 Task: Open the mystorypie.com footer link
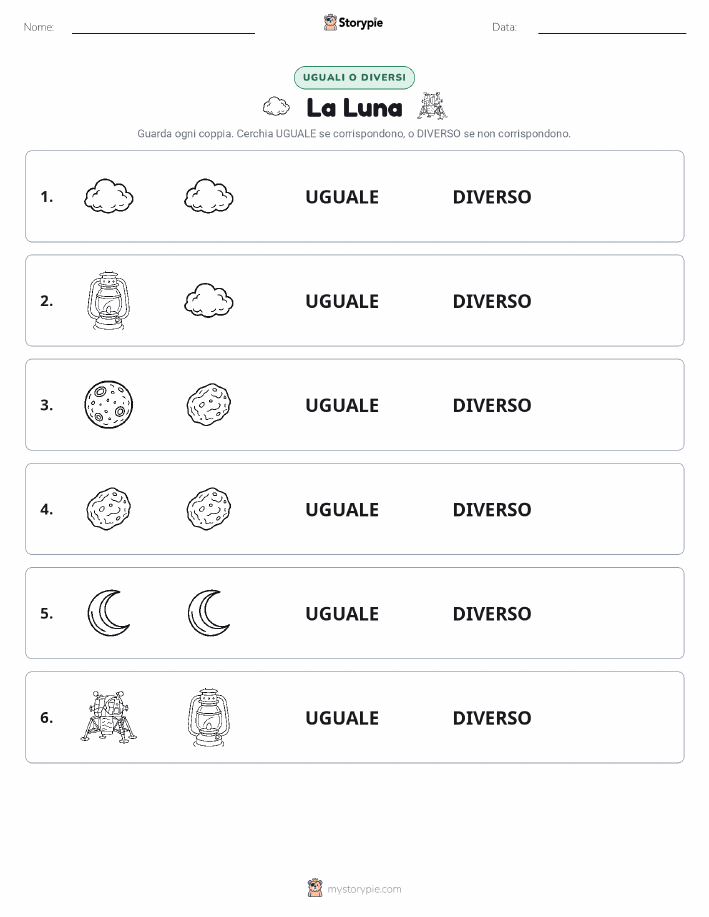[364, 889]
